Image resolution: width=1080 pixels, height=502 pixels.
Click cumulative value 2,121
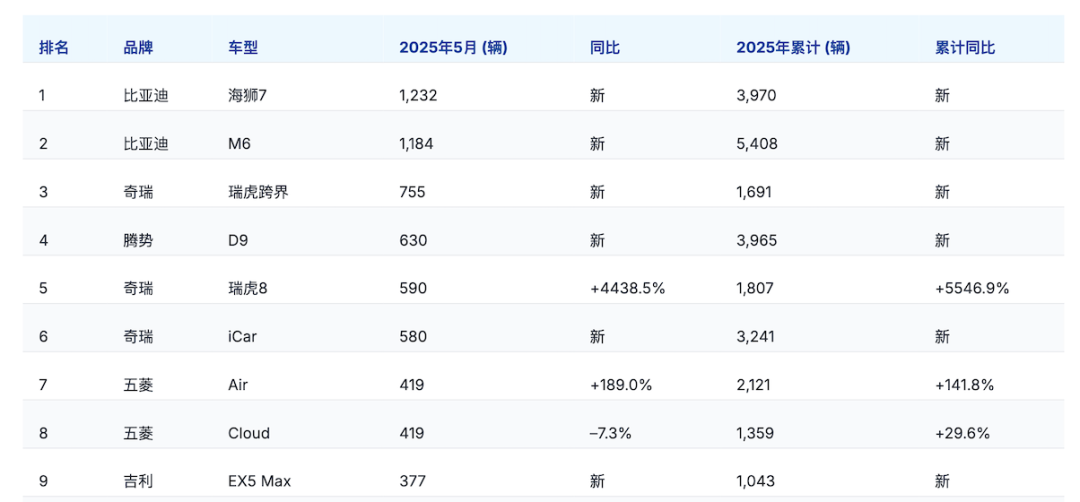pyautogui.click(x=754, y=385)
